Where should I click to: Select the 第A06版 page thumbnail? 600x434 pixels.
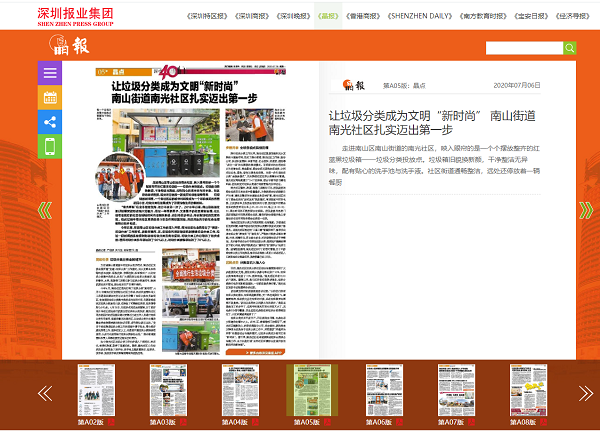(x=379, y=392)
